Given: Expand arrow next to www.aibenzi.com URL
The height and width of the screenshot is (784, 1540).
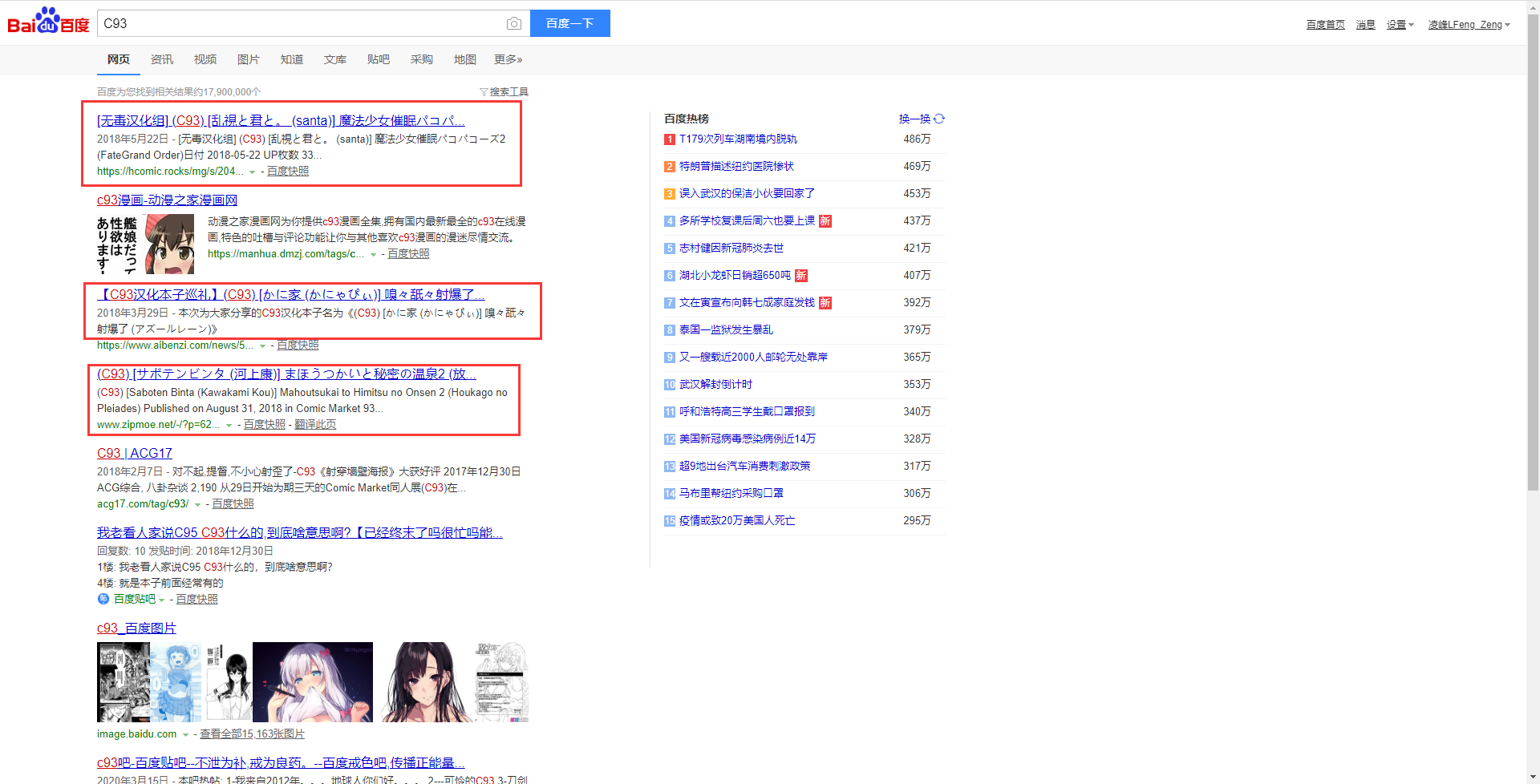Looking at the screenshot, I should [x=262, y=346].
